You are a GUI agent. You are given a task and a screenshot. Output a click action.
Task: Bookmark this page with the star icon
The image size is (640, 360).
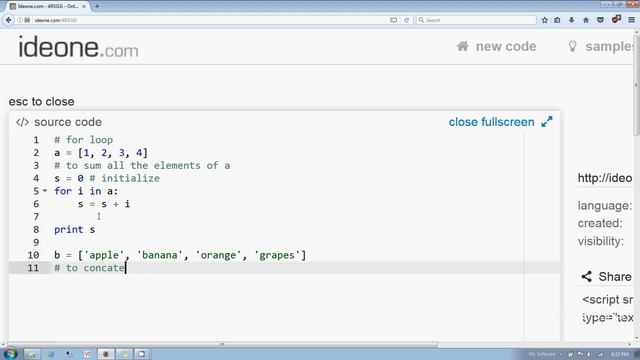click(x=544, y=20)
